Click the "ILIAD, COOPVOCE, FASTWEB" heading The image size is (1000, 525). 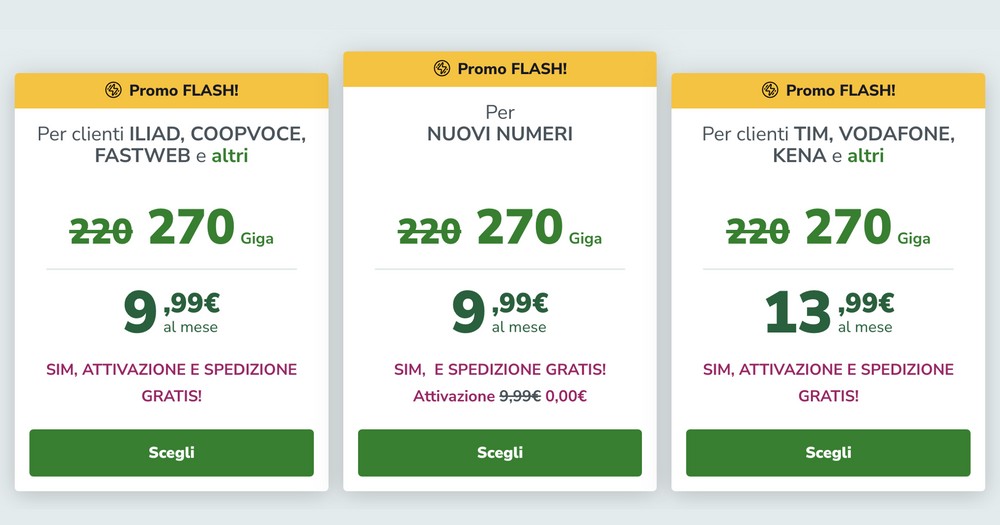(x=172, y=144)
